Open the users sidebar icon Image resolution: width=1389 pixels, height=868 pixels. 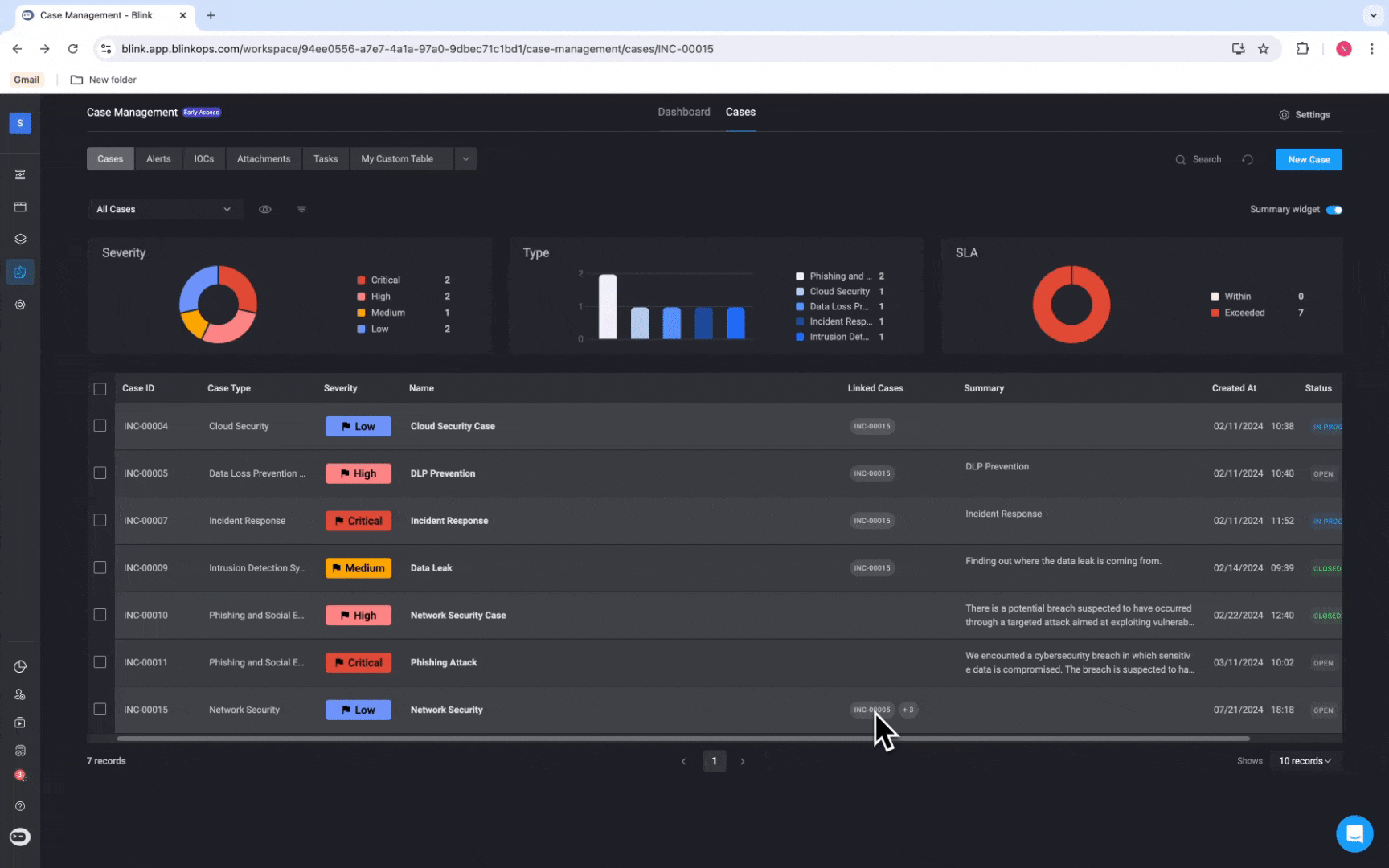pos(20,694)
